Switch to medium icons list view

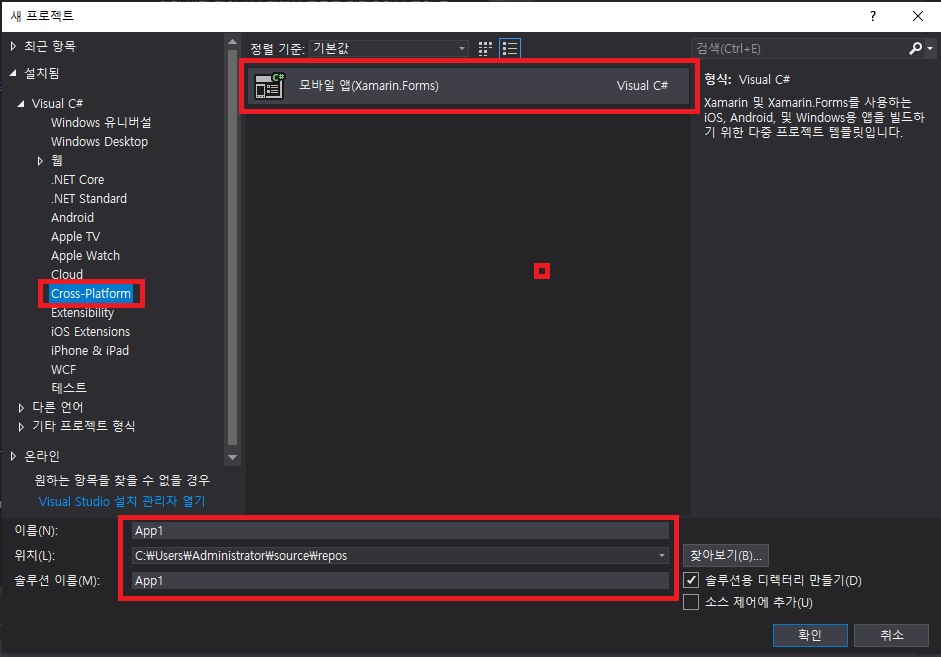pos(510,49)
